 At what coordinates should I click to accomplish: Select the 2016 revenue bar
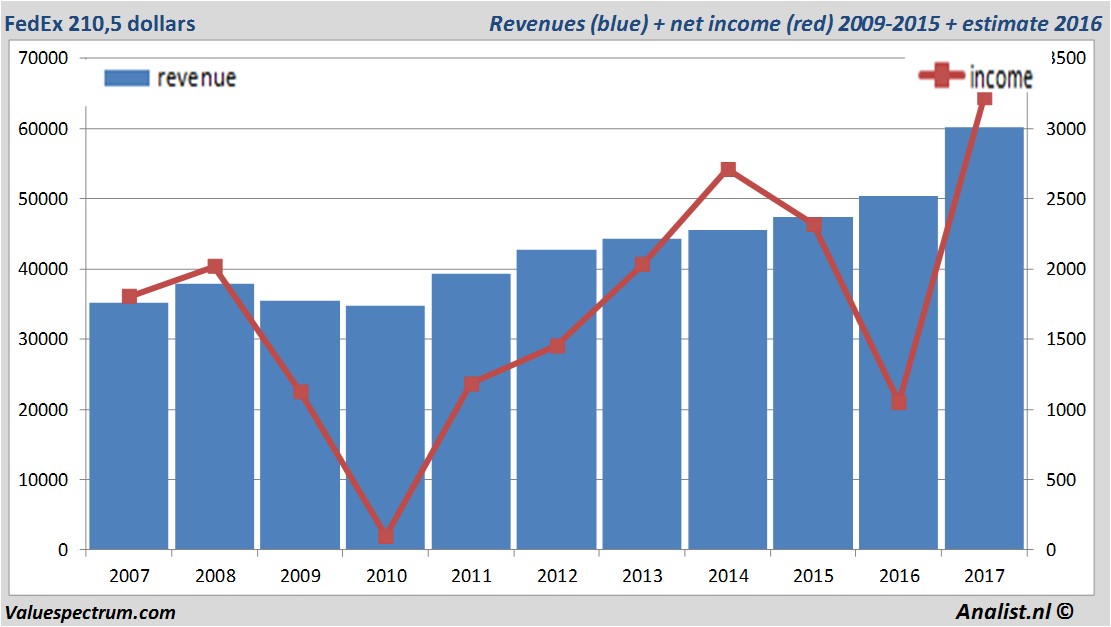[x=898, y=373]
